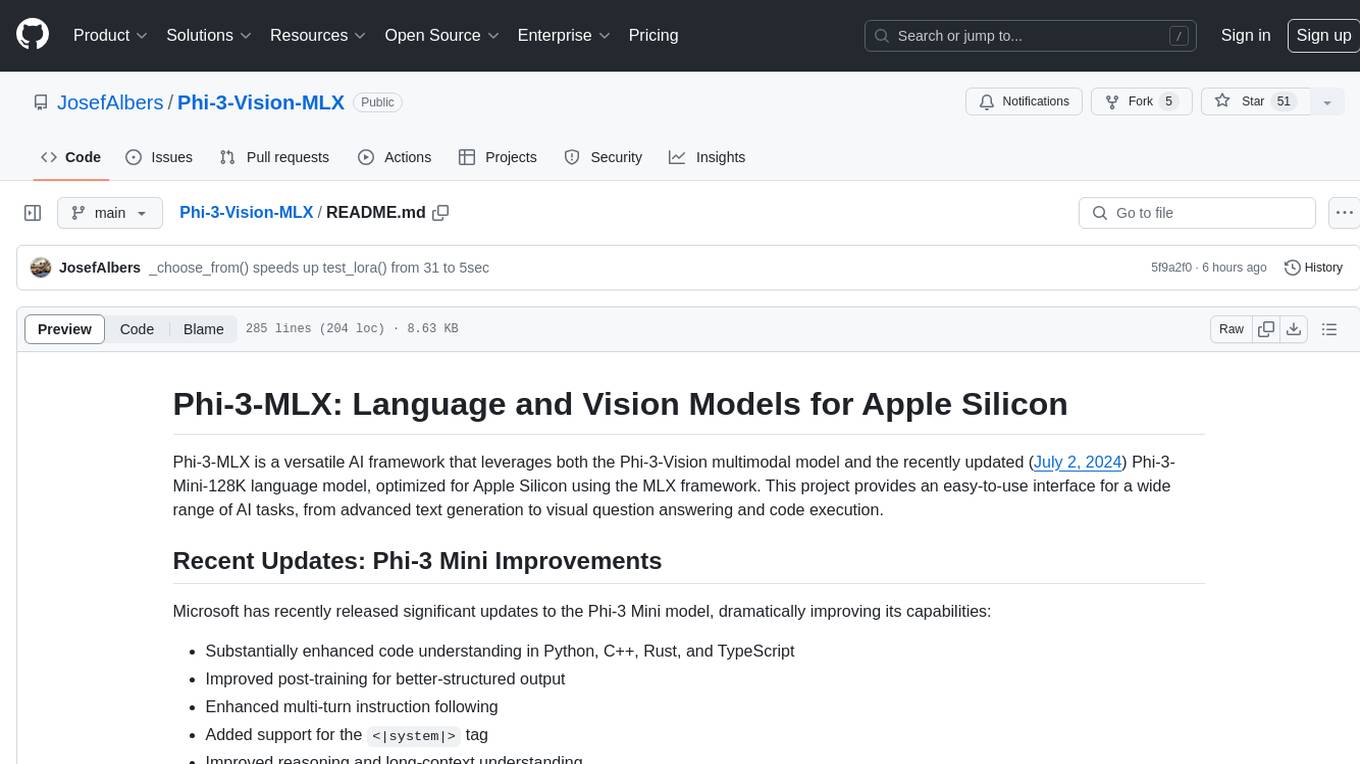The width and height of the screenshot is (1360, 764).
Task: Switch to the Pull requests tab
Action: click(274, 157)
